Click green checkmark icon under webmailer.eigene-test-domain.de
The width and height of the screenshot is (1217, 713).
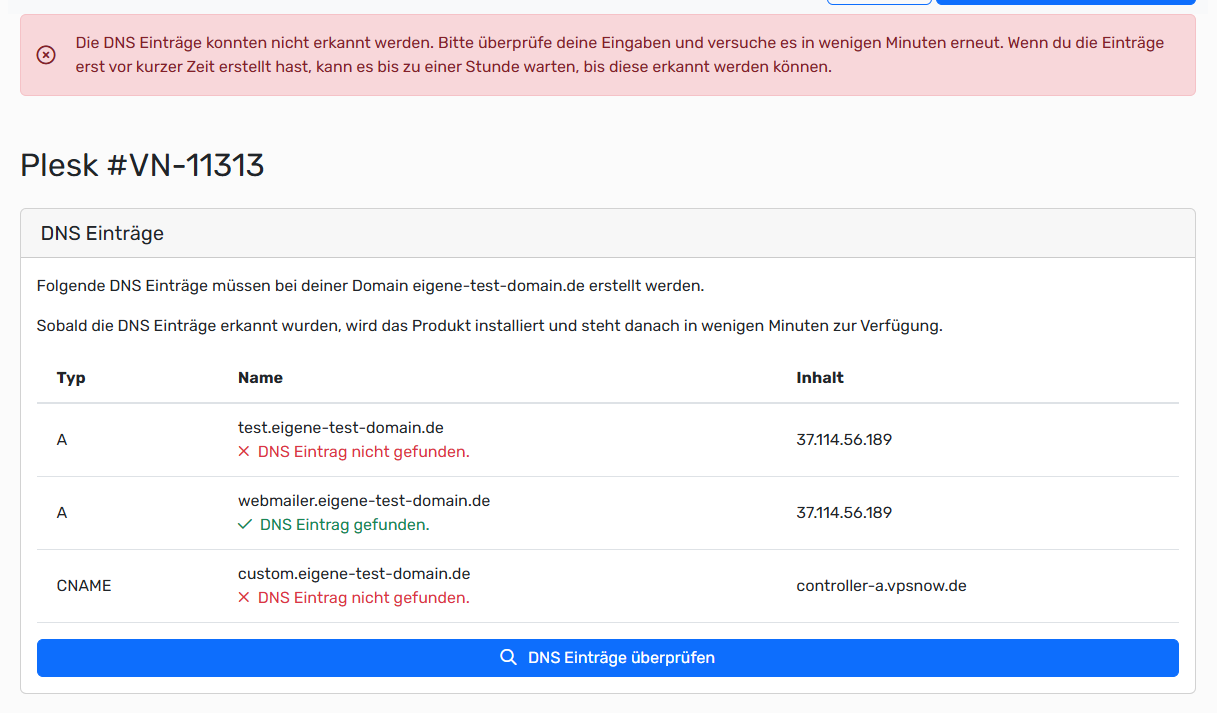[245, 525]
